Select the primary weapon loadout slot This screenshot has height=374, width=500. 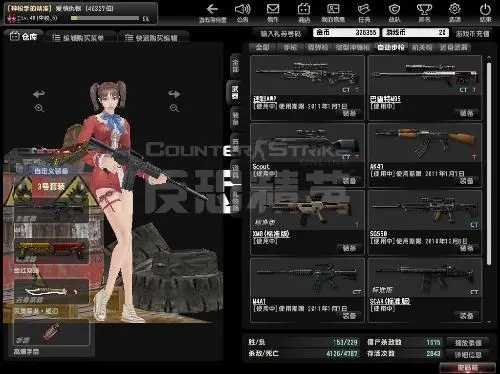(52, 210)
